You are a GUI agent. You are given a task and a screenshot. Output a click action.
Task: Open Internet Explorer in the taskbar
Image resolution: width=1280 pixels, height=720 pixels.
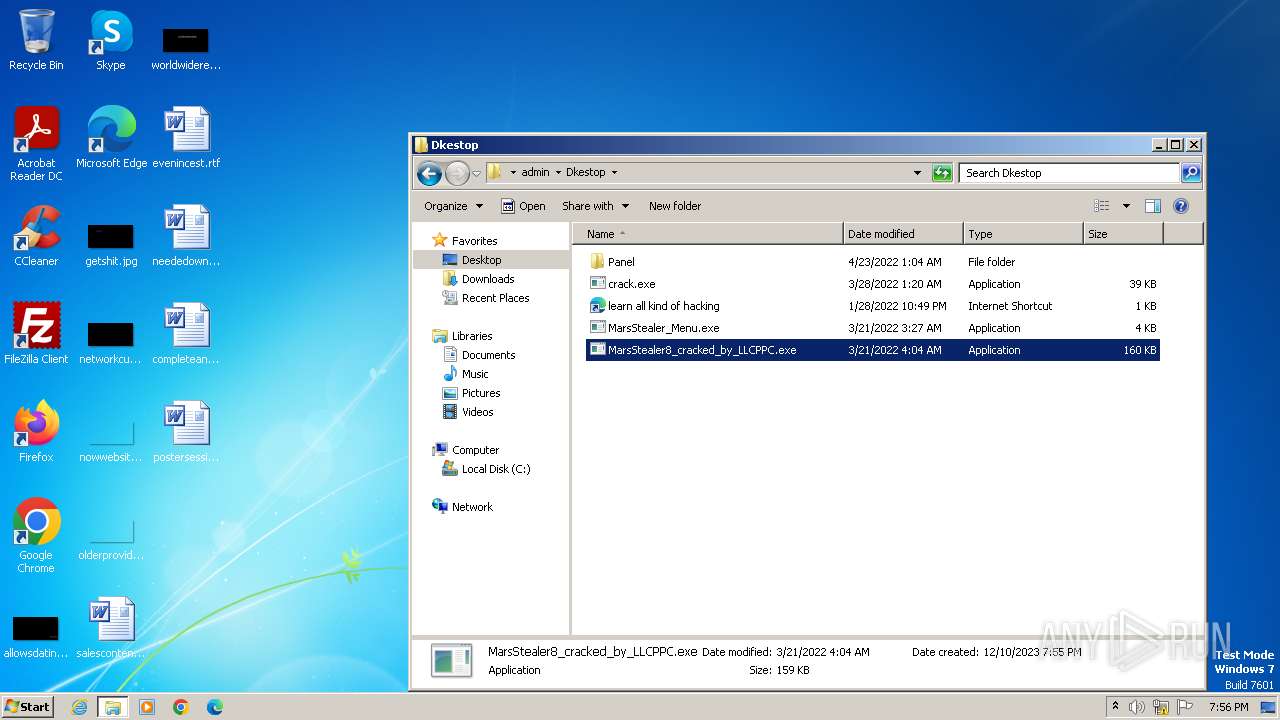coord(79,707)
